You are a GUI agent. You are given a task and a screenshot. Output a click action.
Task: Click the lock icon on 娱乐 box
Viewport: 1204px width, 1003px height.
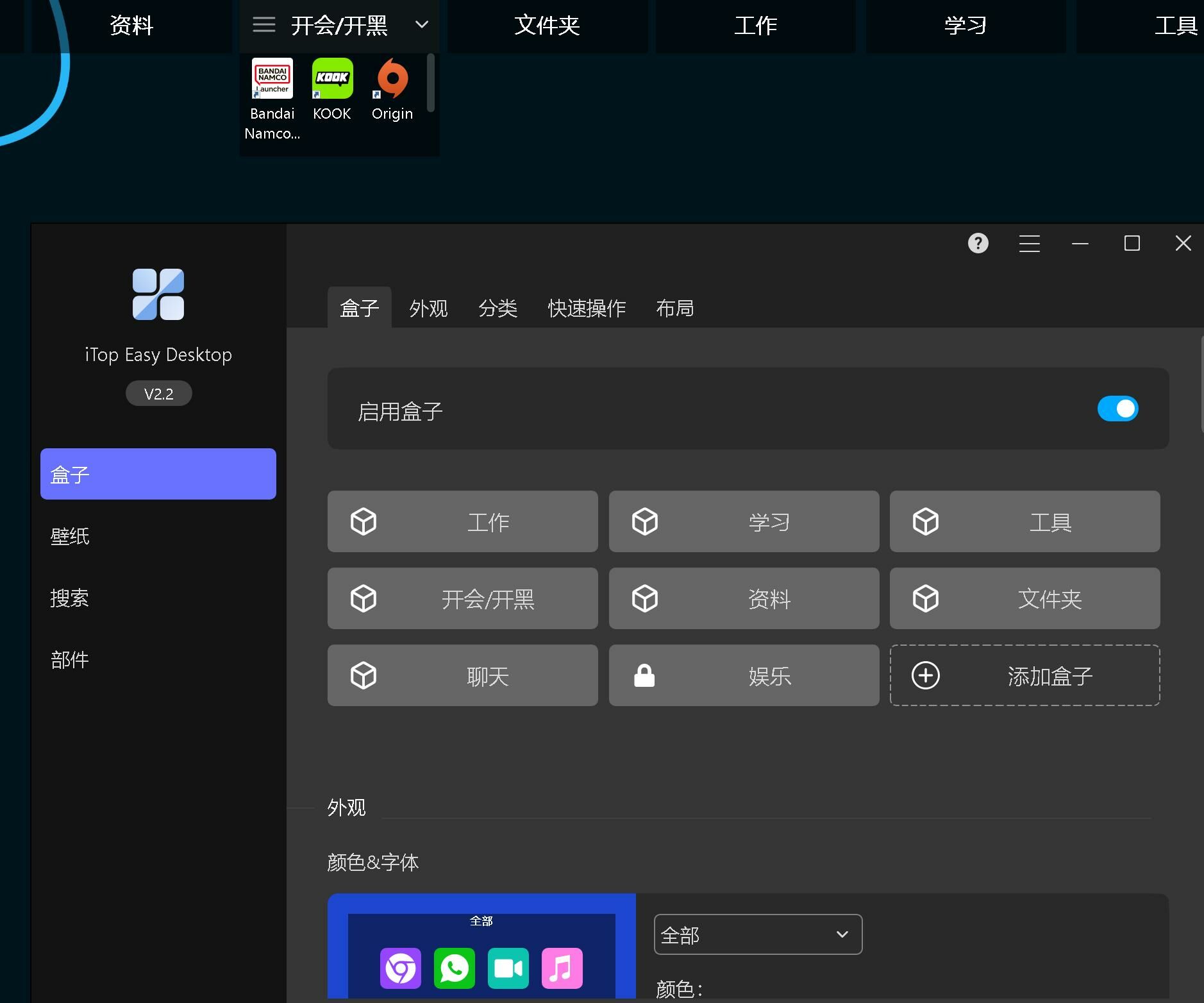pos(644,675)
